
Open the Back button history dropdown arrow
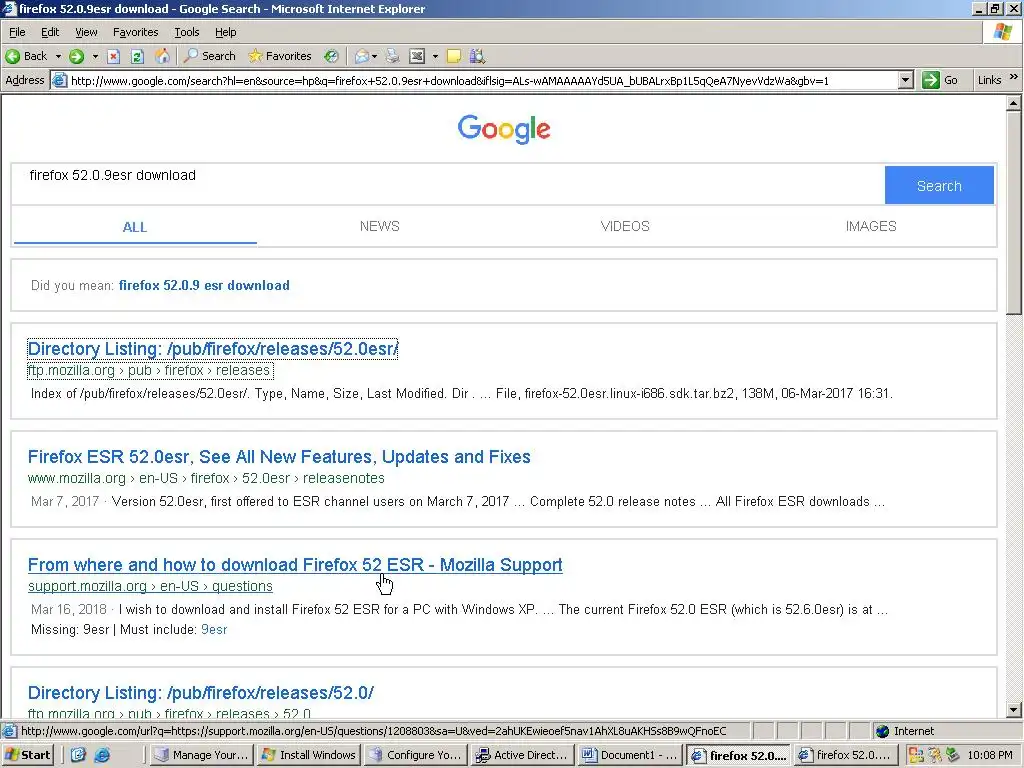click(58, 56)
